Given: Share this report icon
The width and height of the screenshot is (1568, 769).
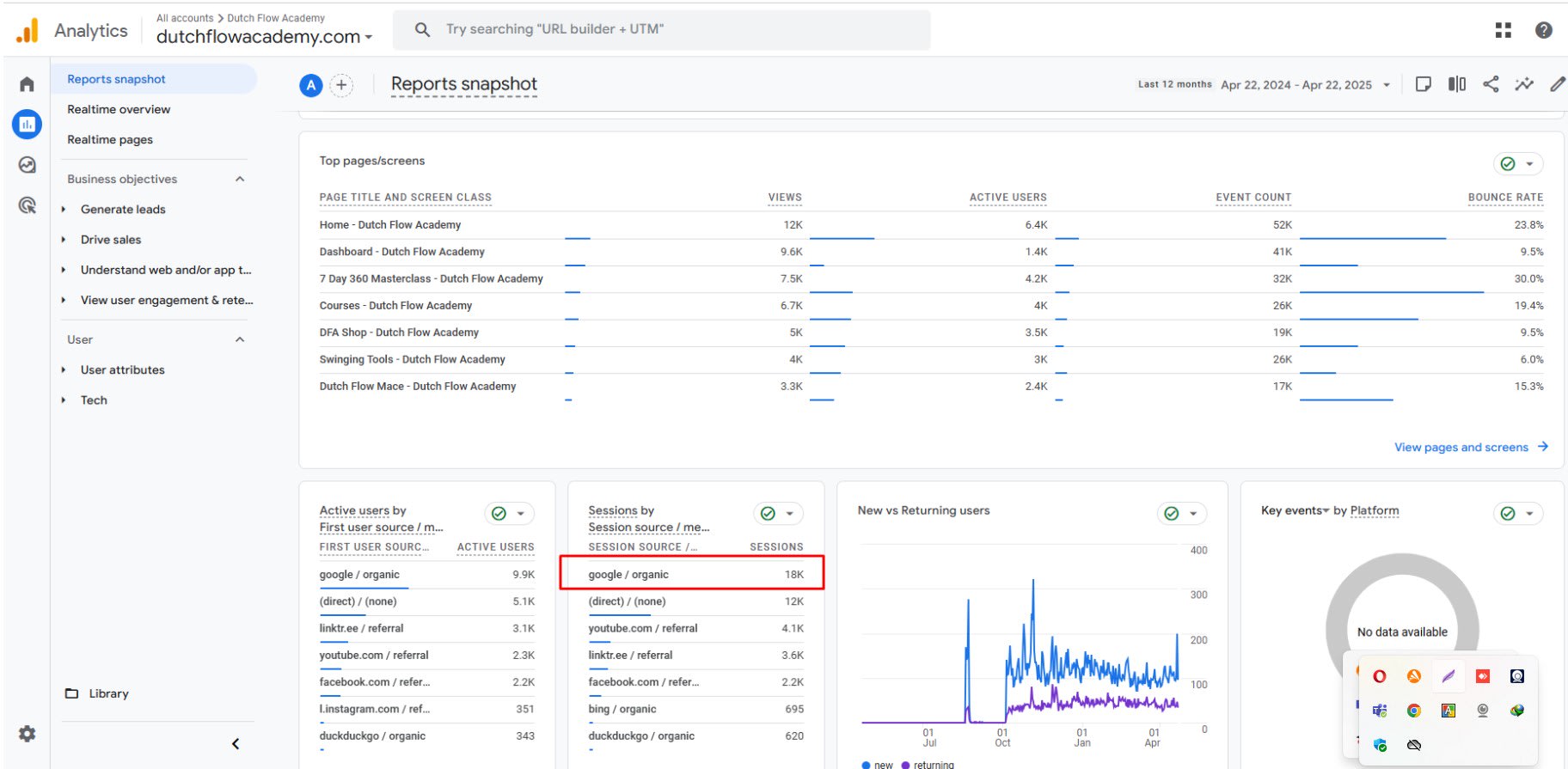Looking at the screenshot, I should (1491, 84).
